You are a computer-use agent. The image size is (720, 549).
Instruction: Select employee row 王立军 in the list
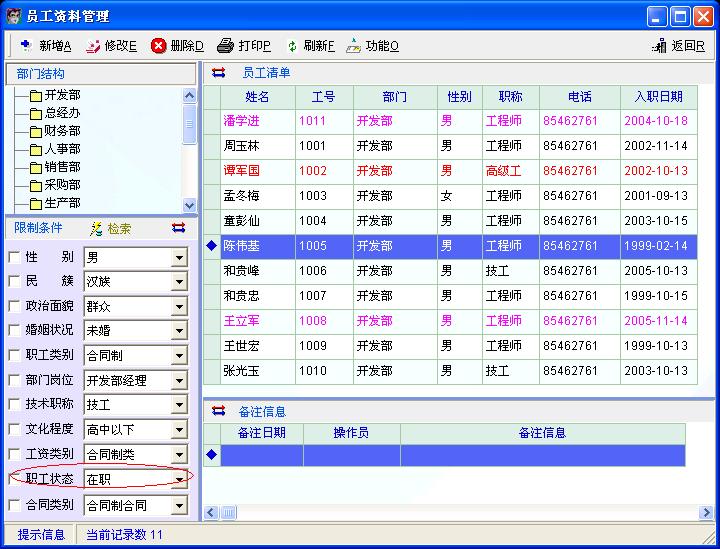pos(241,321)
